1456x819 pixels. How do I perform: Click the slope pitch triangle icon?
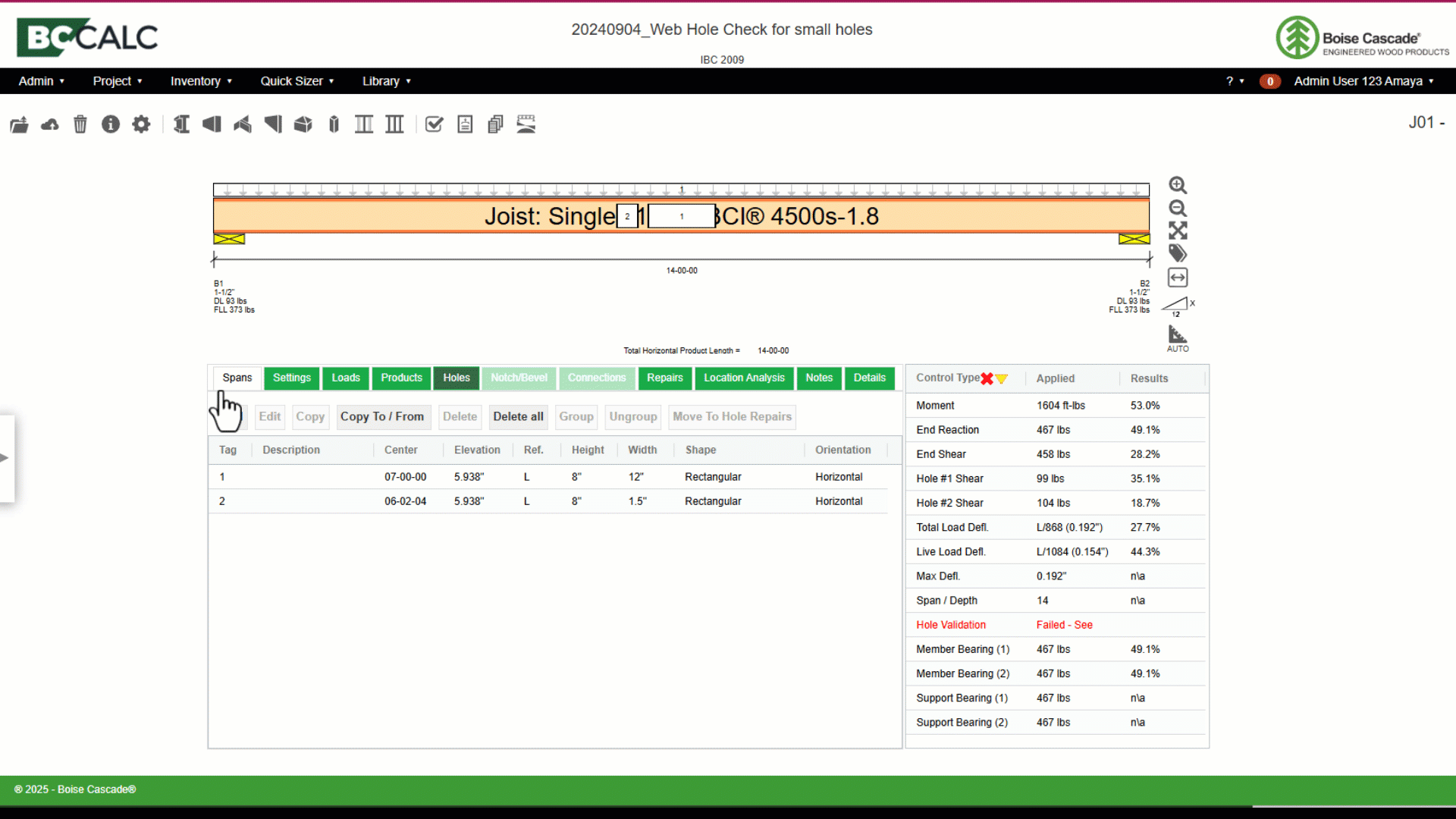click(1178, 306)
